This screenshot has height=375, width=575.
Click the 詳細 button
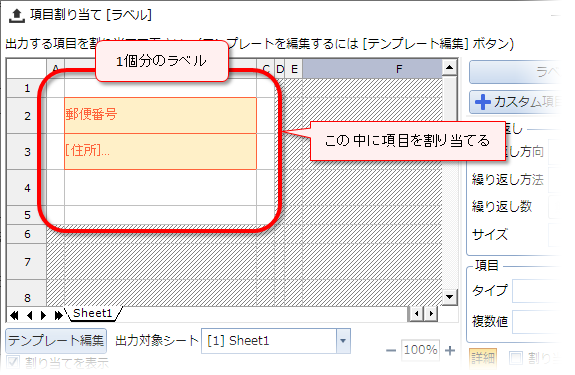(x=483, y=358)
